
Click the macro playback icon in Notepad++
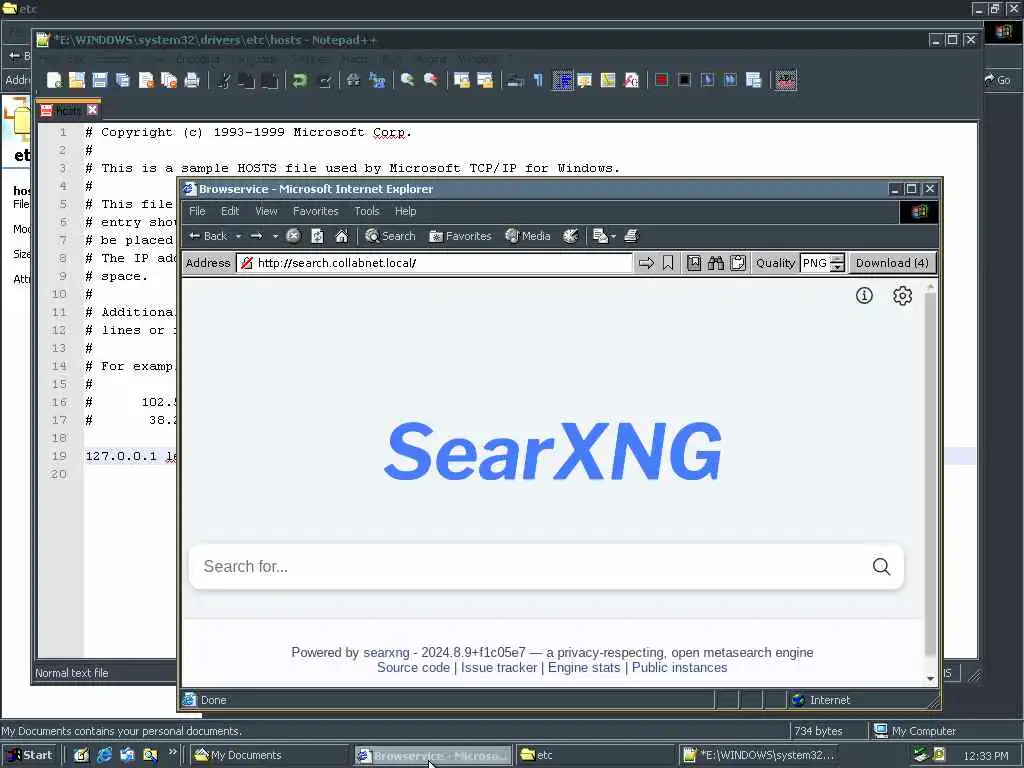click(707, 80)
